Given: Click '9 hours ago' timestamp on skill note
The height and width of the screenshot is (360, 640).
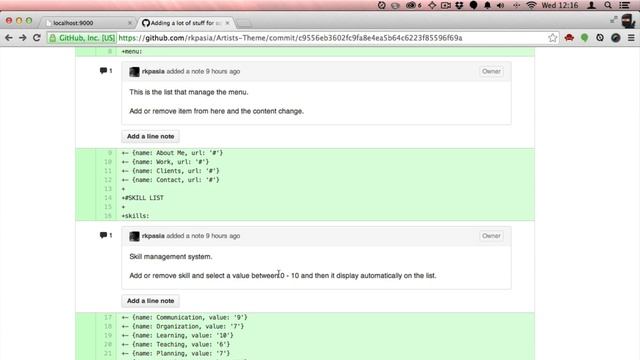Looking at the screenshot, I should tap(223, 236).
